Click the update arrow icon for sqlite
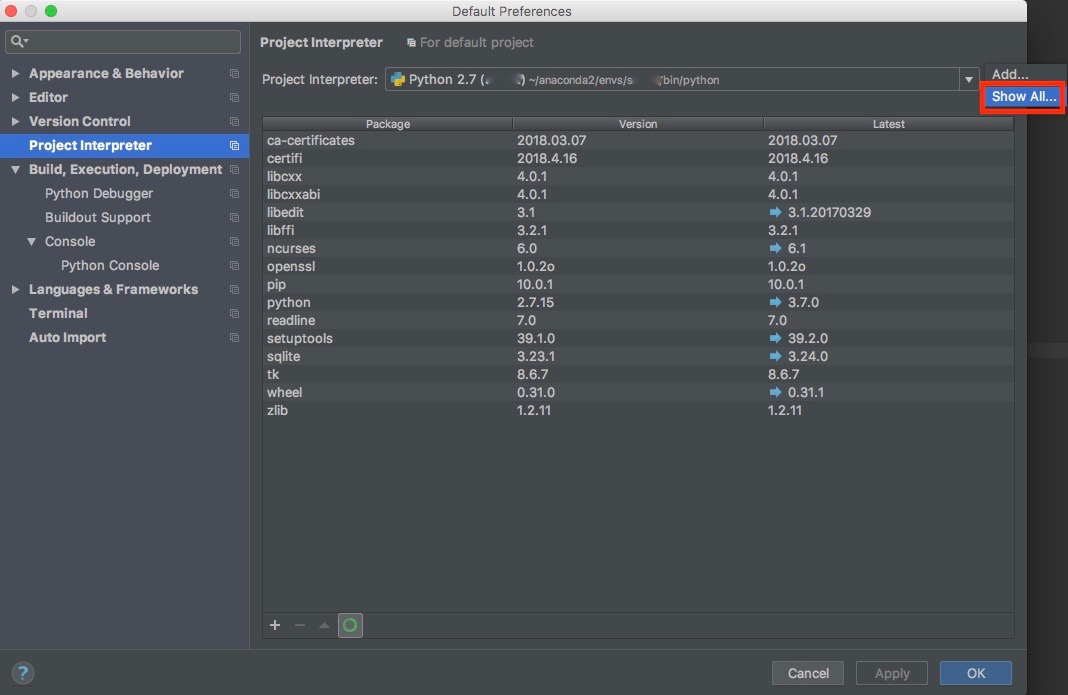 tap(775, 356)
